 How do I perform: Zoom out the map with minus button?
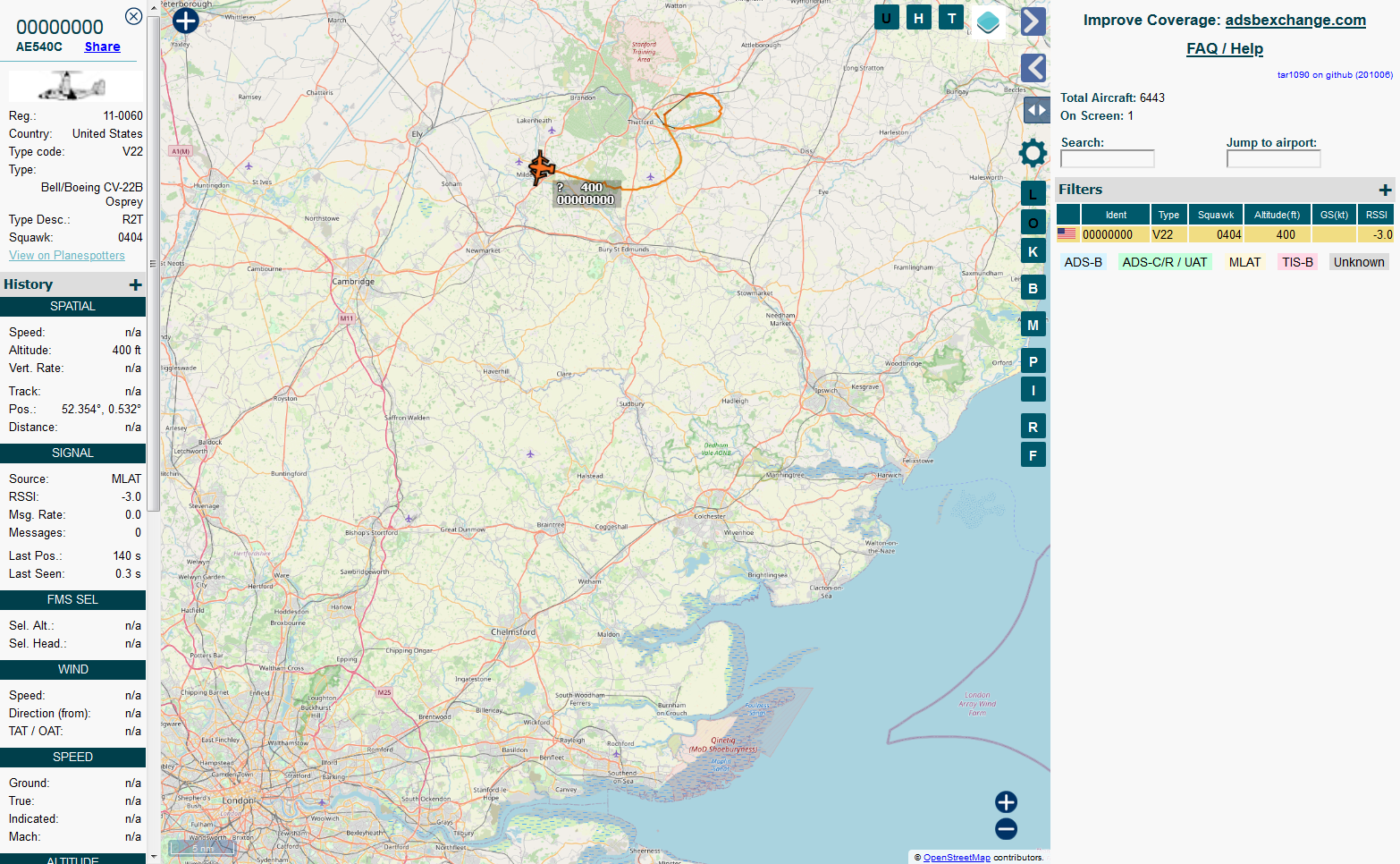pos(1006,829)
